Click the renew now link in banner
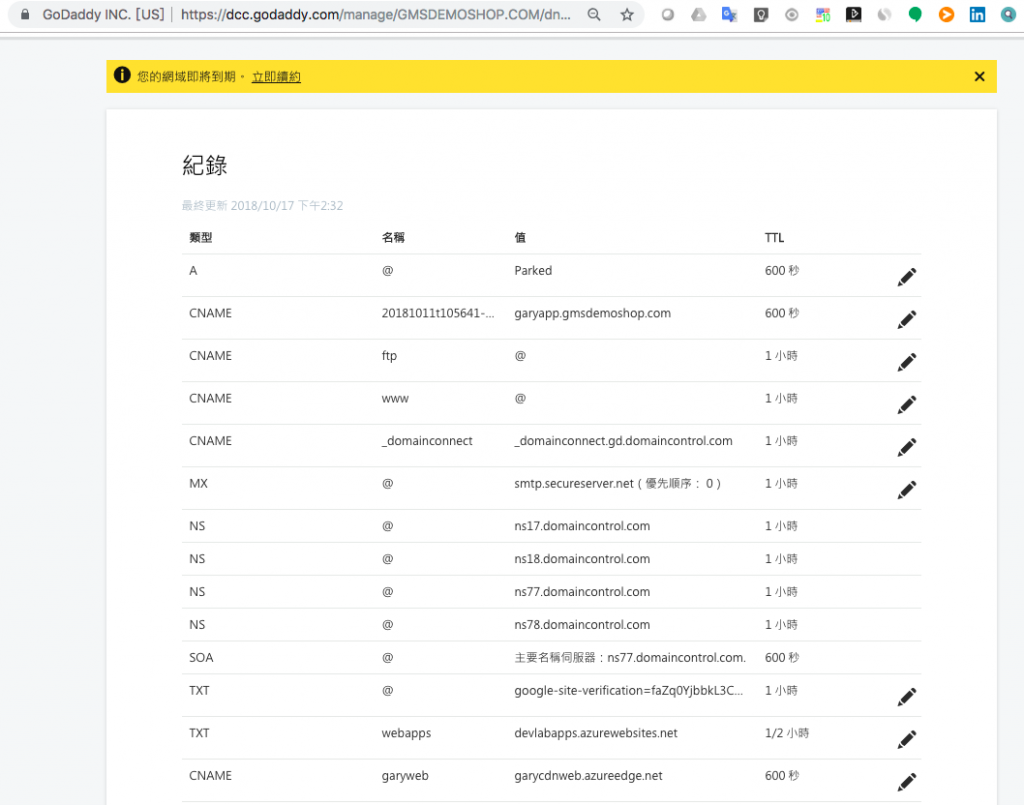The height and width of the screenshot is (805, 1024). tap(276, 77)
